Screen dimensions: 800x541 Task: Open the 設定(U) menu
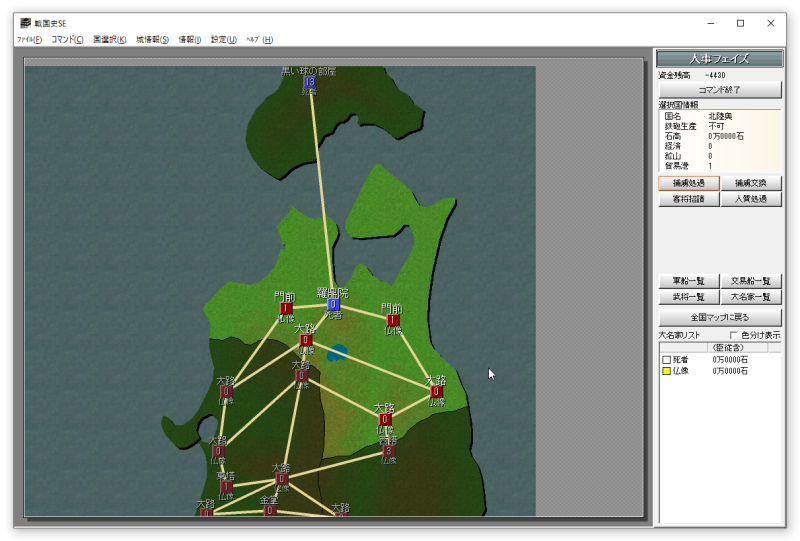pyautogui.click(x=224, y=39)
